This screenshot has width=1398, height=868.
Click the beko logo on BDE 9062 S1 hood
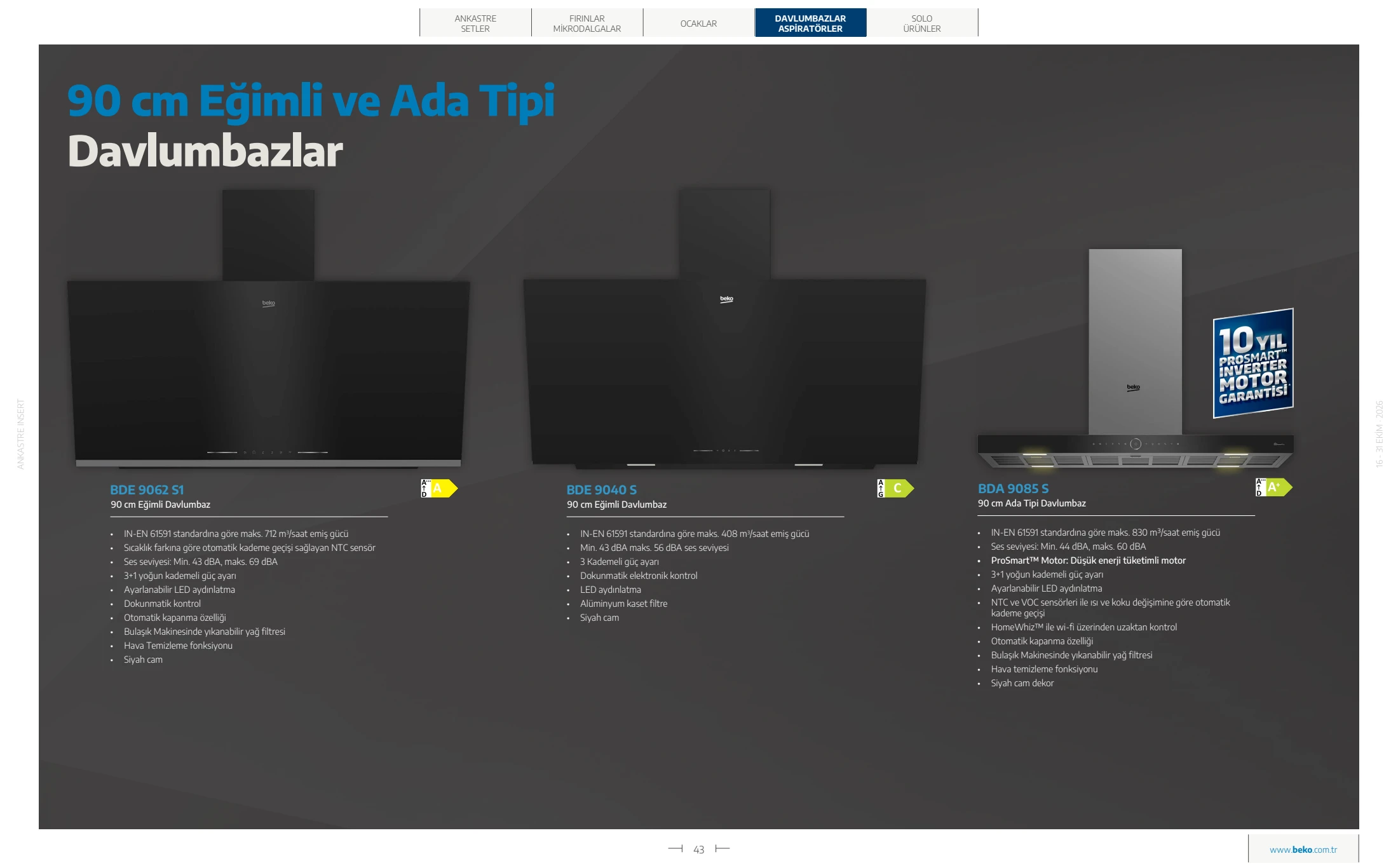coord(269,303)
